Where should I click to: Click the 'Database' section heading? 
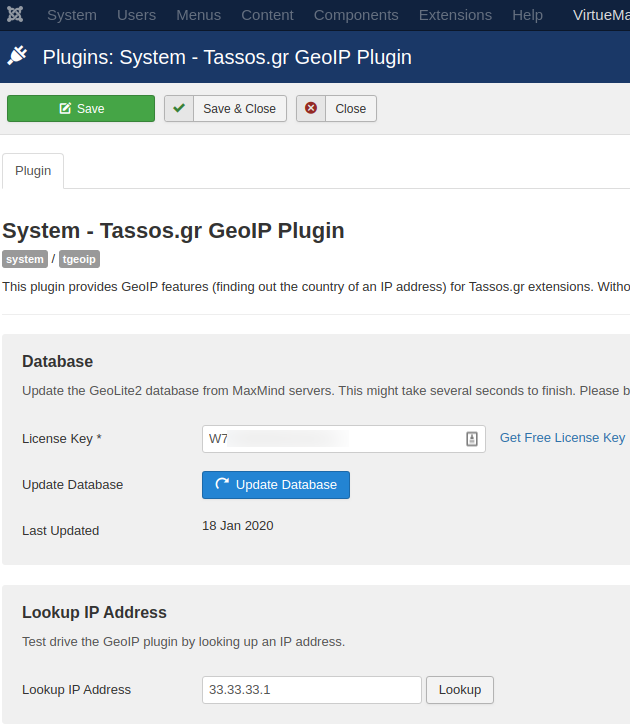[x=57, y=362]
